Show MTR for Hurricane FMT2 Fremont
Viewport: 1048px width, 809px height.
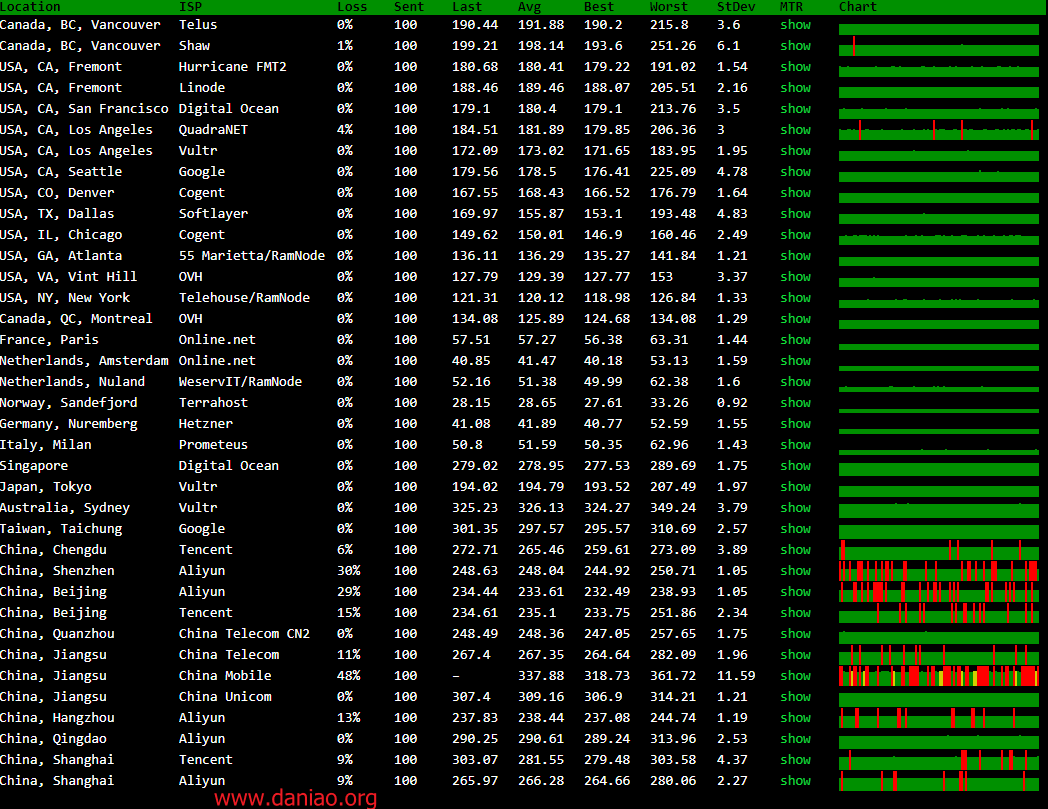pyautogui.click(x=795, y=67)
